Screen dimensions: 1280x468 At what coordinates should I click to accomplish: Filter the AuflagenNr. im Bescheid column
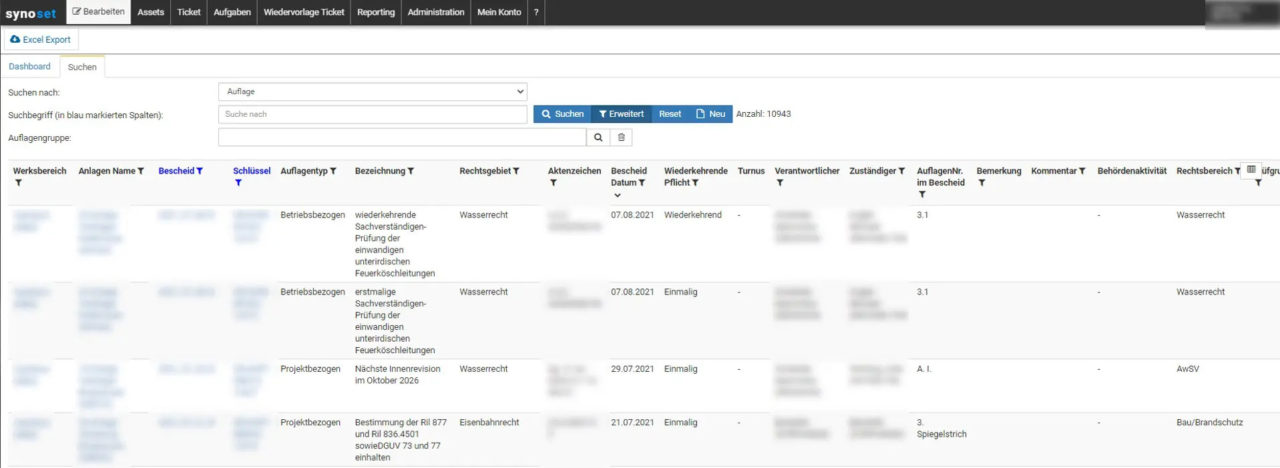coord(921,194)
